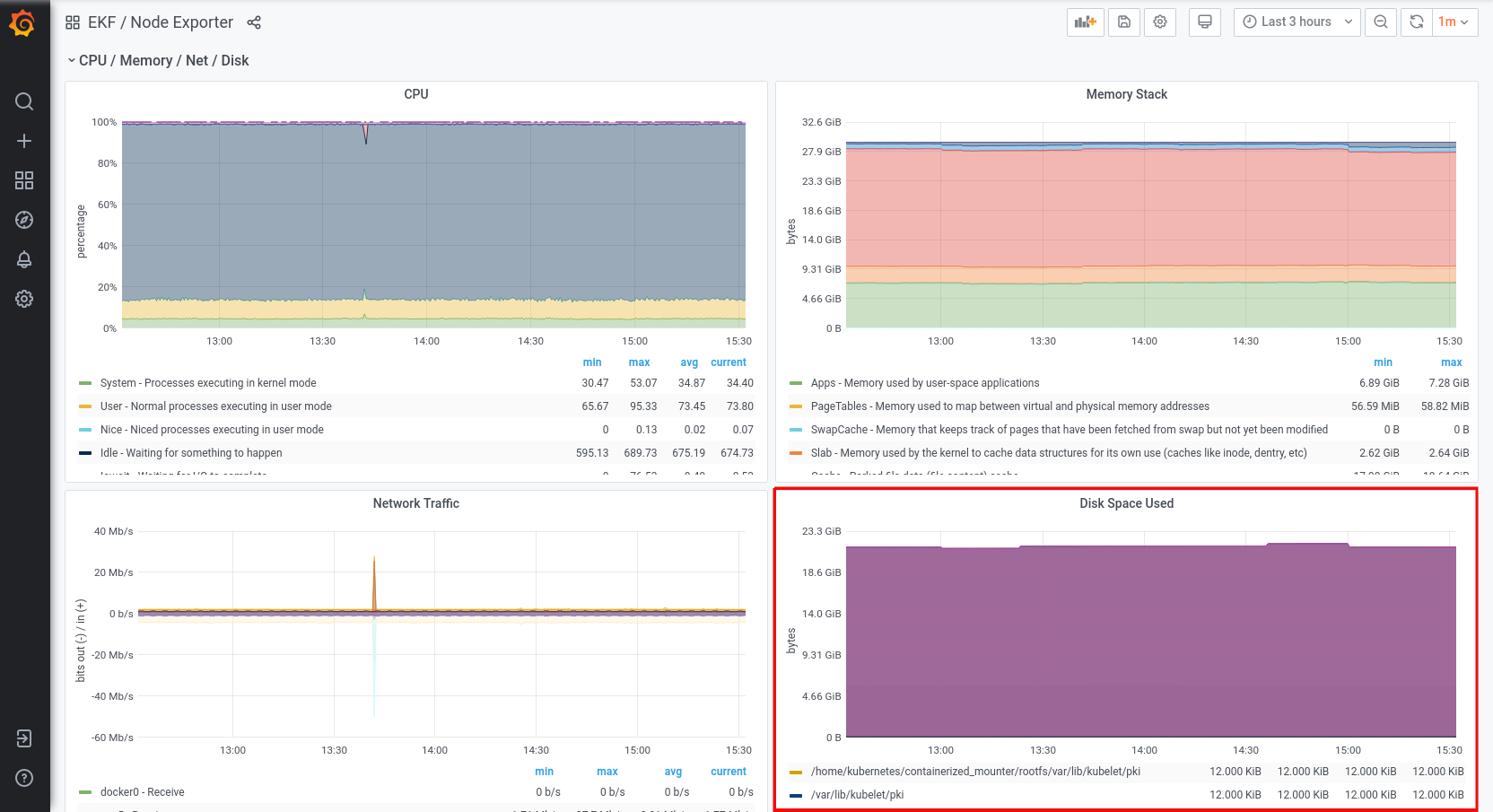Click the CPU dip near 13:40 on graph
1493x812 pixels.
coord(365,134)
